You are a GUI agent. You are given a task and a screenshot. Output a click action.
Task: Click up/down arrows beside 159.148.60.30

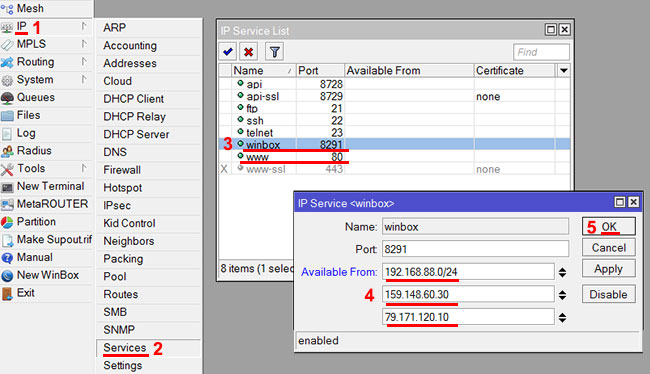click(x=562, y=295)
